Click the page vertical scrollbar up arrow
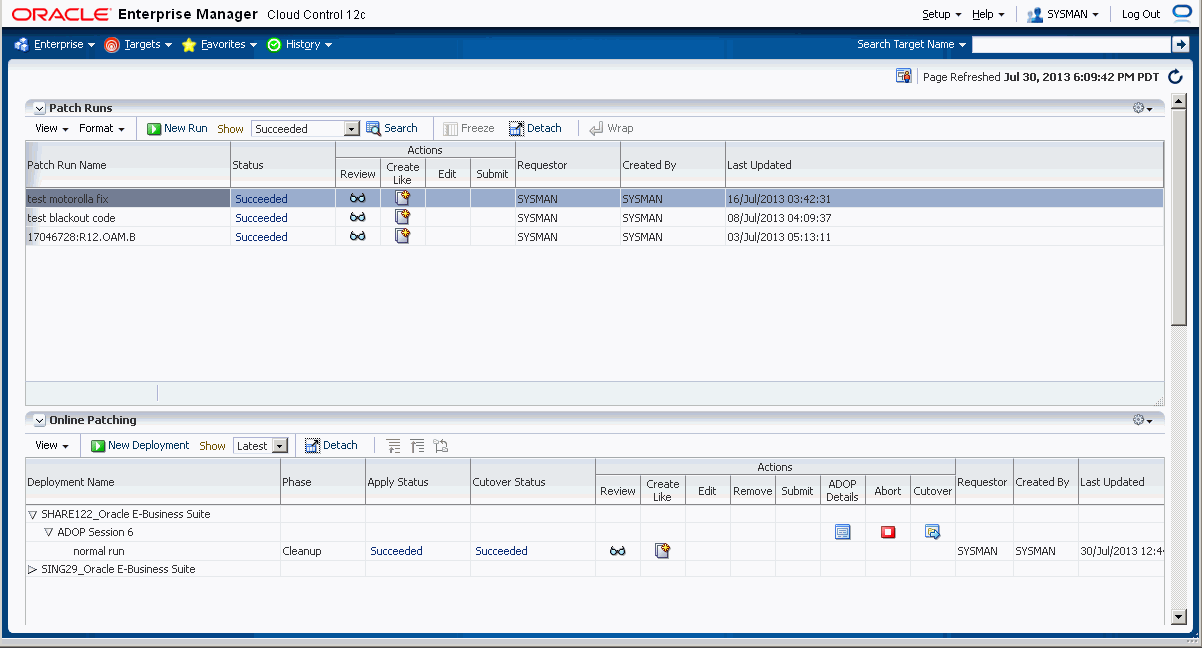 (x=1178, y=101)
